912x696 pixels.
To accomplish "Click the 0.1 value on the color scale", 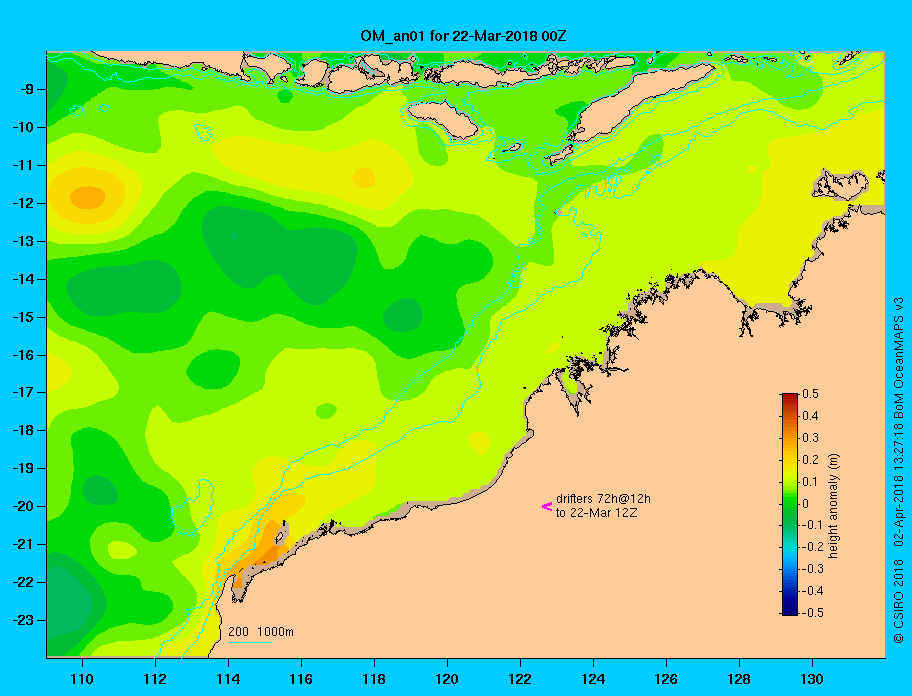I will [810, 481].
